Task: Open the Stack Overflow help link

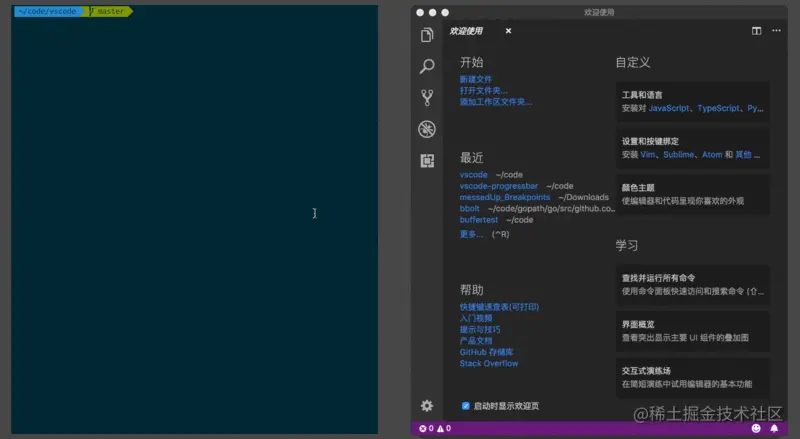Action: tap(489, 363)
